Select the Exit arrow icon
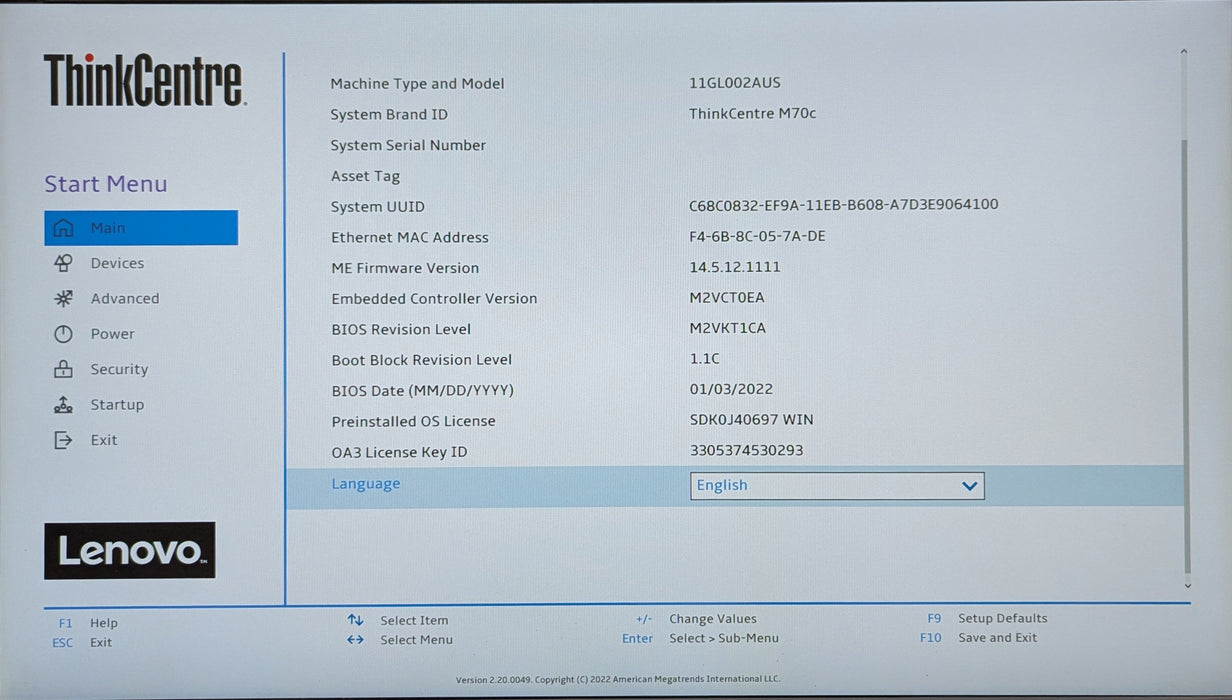 coord(63,440)
